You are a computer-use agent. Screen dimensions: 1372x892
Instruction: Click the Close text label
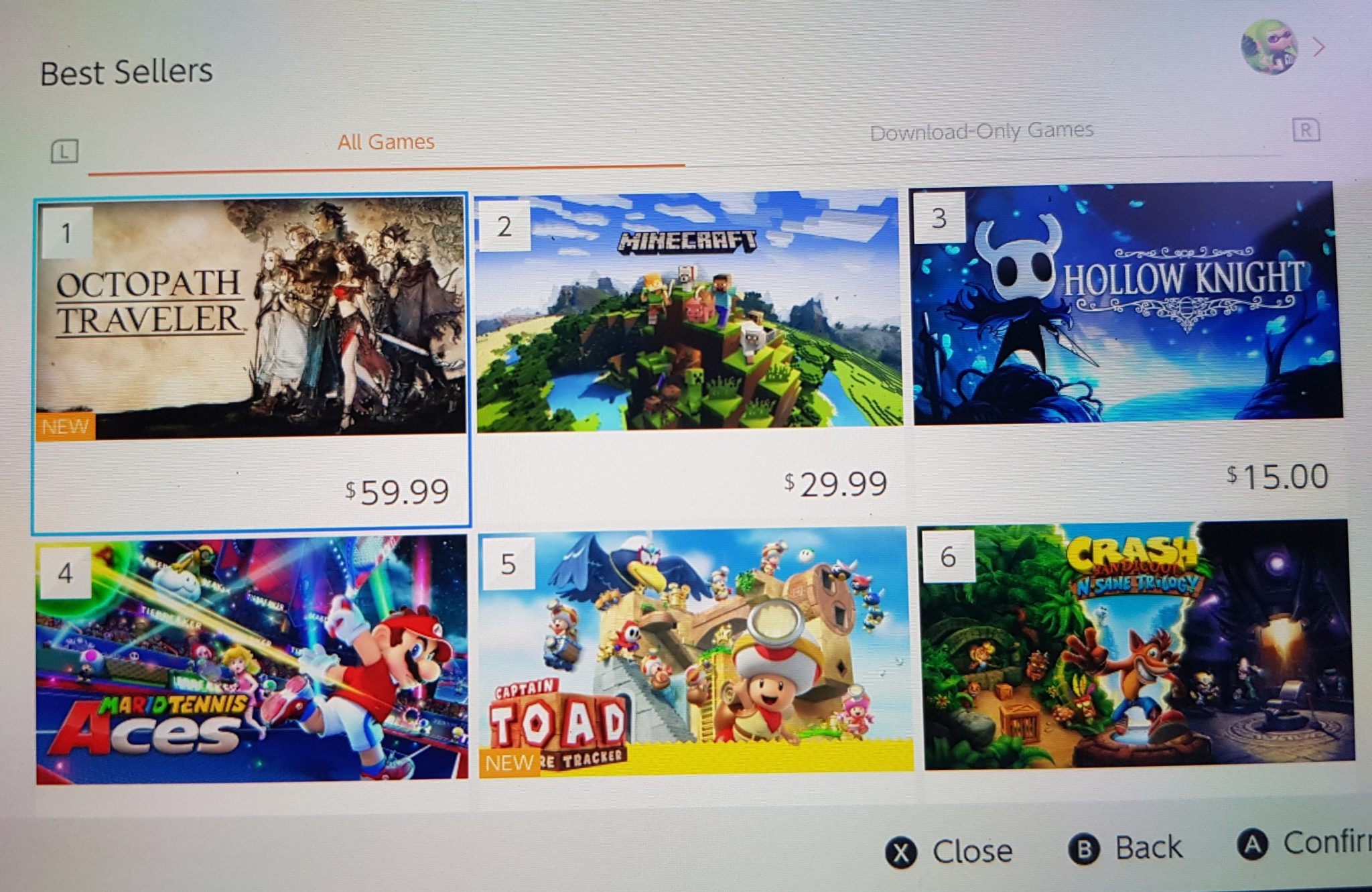[x=973, y=851]
